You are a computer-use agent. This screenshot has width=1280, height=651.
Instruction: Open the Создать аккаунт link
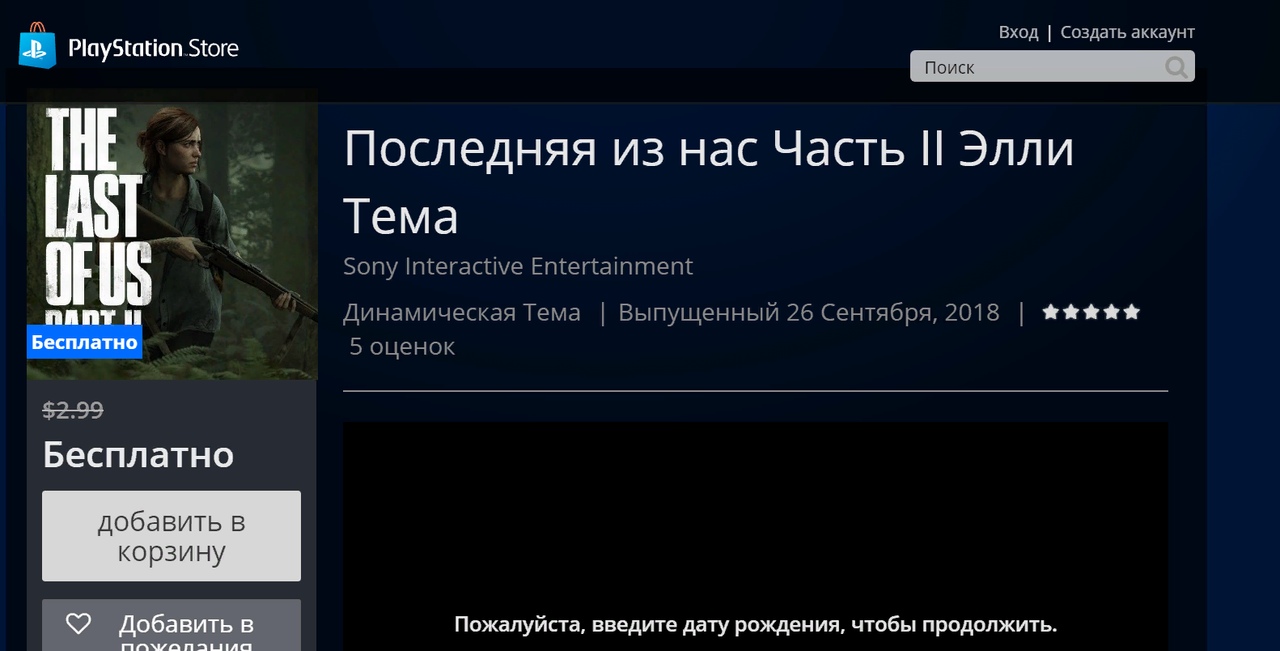click(x=1128, y=32)
